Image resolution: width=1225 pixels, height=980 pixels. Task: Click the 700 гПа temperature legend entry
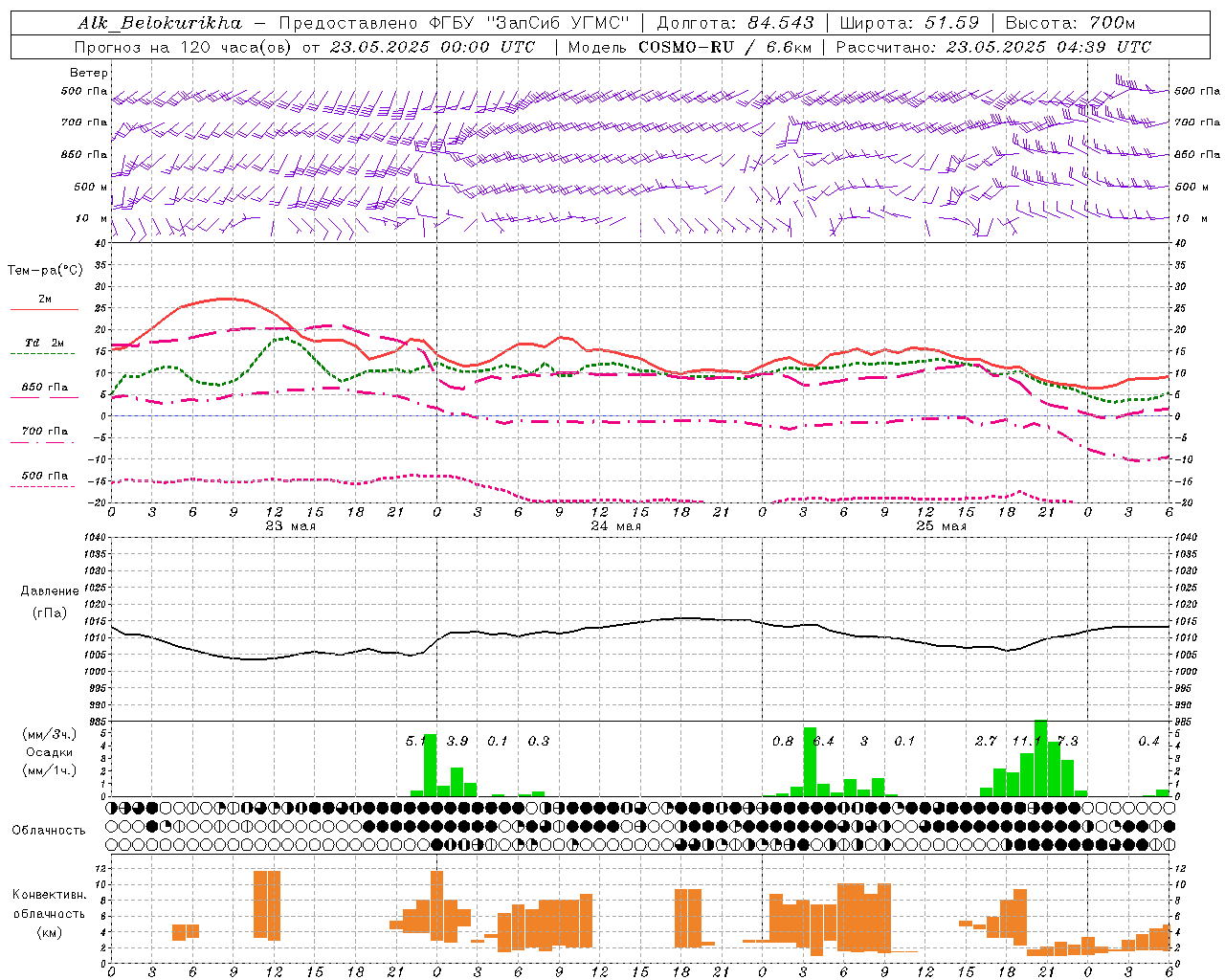pyautogui.click(x=45, y=432)
